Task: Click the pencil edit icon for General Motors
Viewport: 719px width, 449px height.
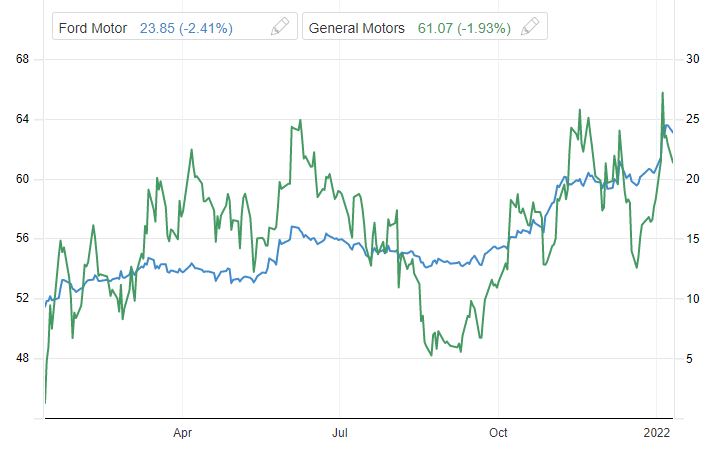Action: click(x=532, y=28)
